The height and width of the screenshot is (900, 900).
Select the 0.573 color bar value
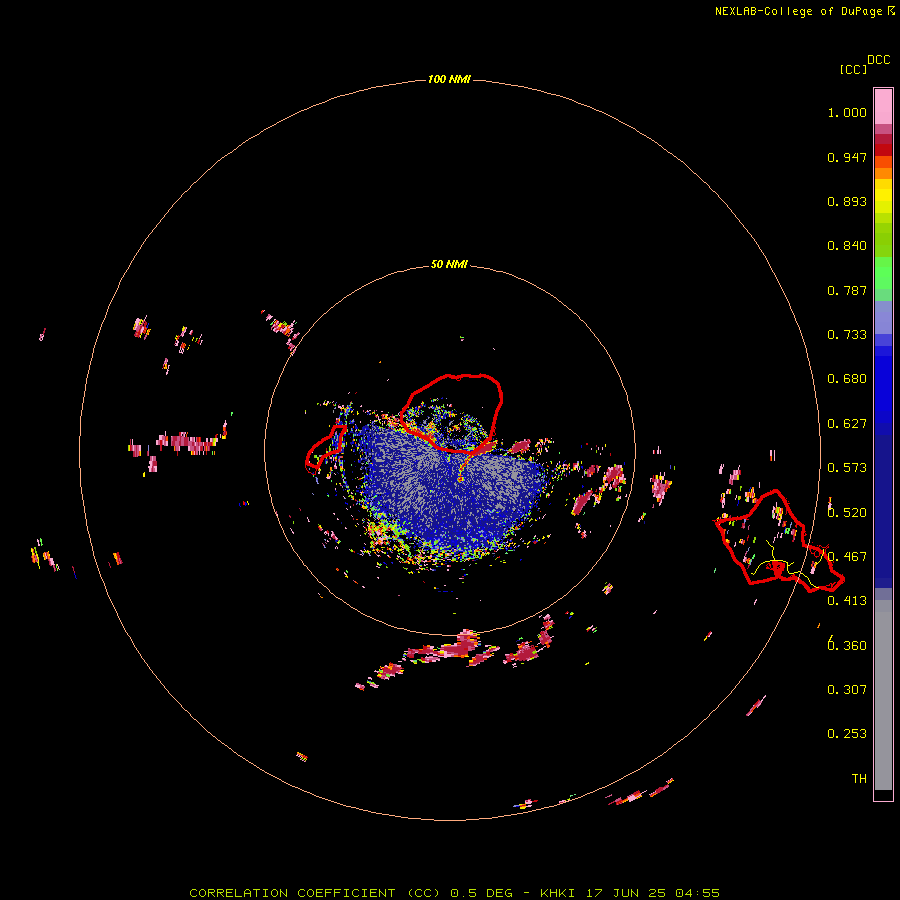coord(847,468)
